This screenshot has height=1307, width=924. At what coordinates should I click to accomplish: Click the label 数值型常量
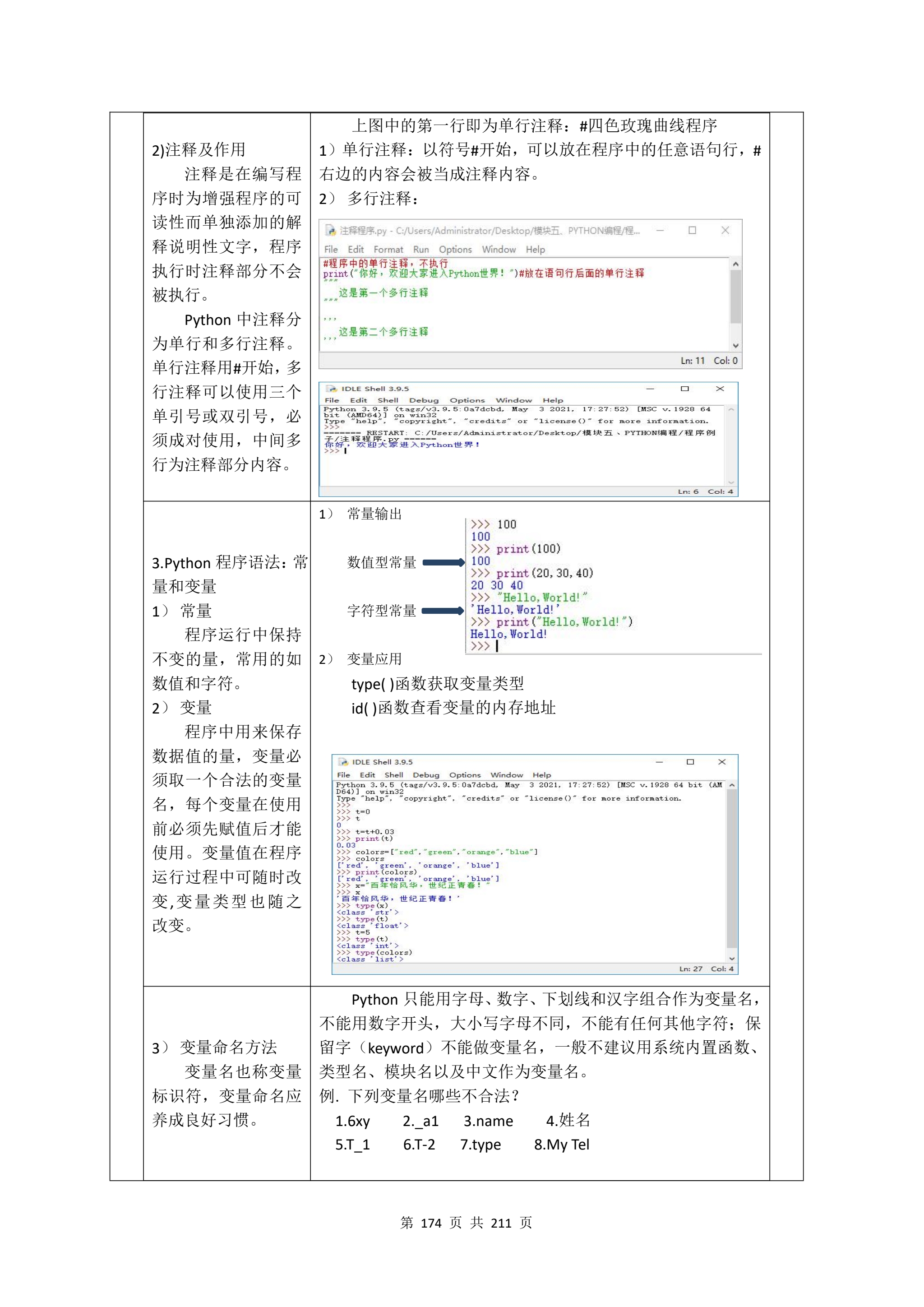382,563
